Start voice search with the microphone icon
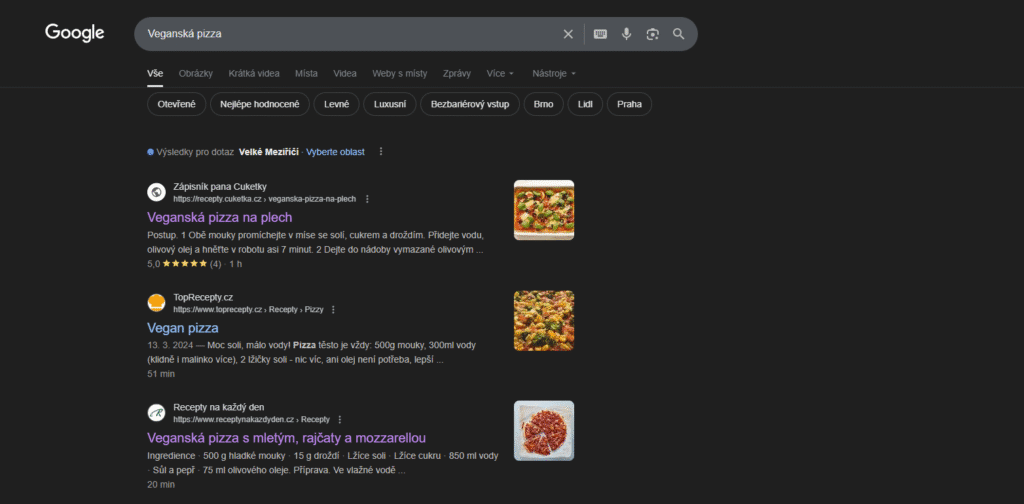Screen dimensions: 1024x504 (x=626, y=34)
